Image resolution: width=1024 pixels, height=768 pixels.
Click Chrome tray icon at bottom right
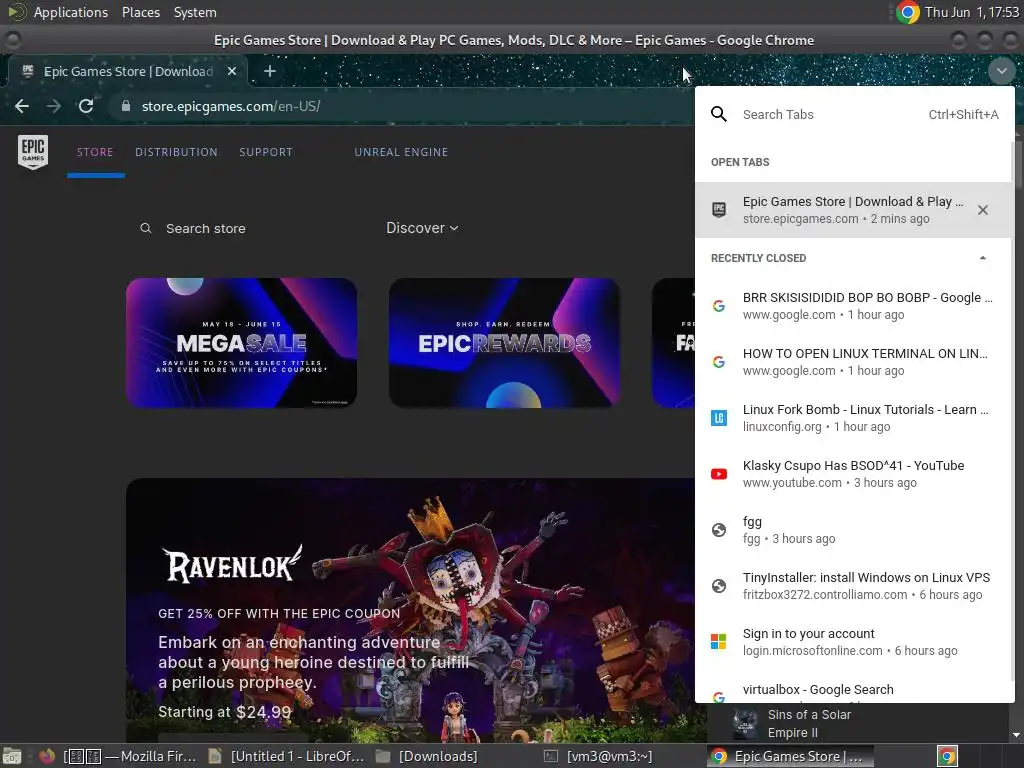point(947,756)
